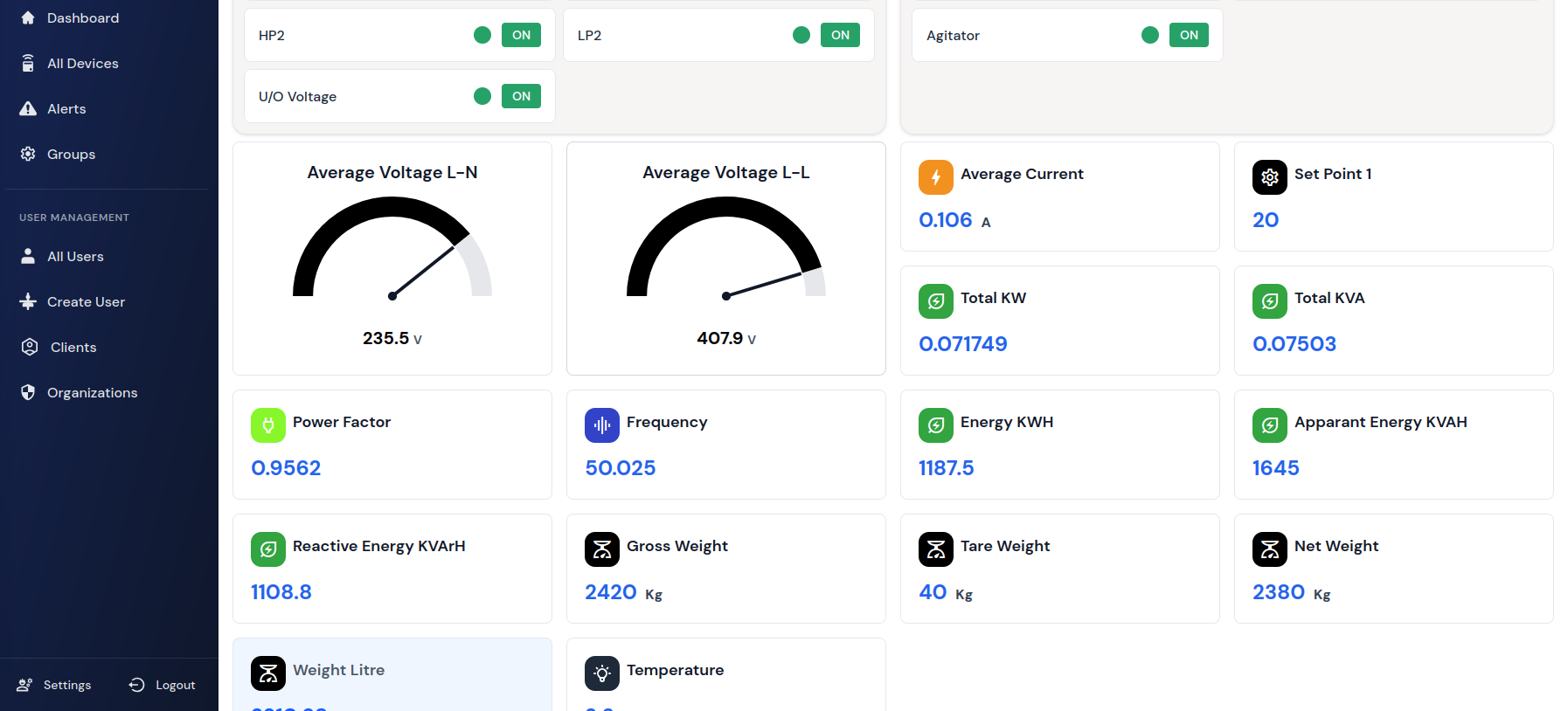Click the HP2 green status indicator
Viewport: 1568px width, 711px height.
(x=482, y=35)
